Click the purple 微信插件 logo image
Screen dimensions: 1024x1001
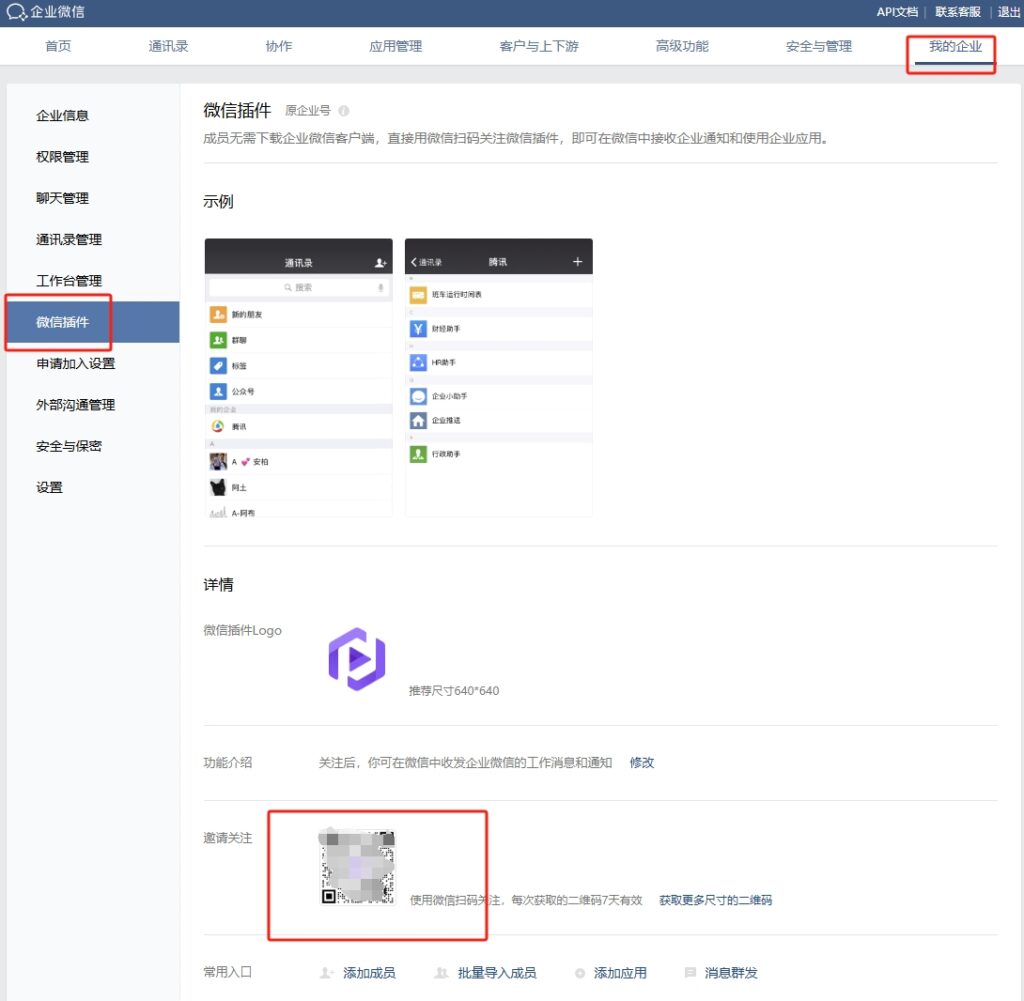click(357, 659)
